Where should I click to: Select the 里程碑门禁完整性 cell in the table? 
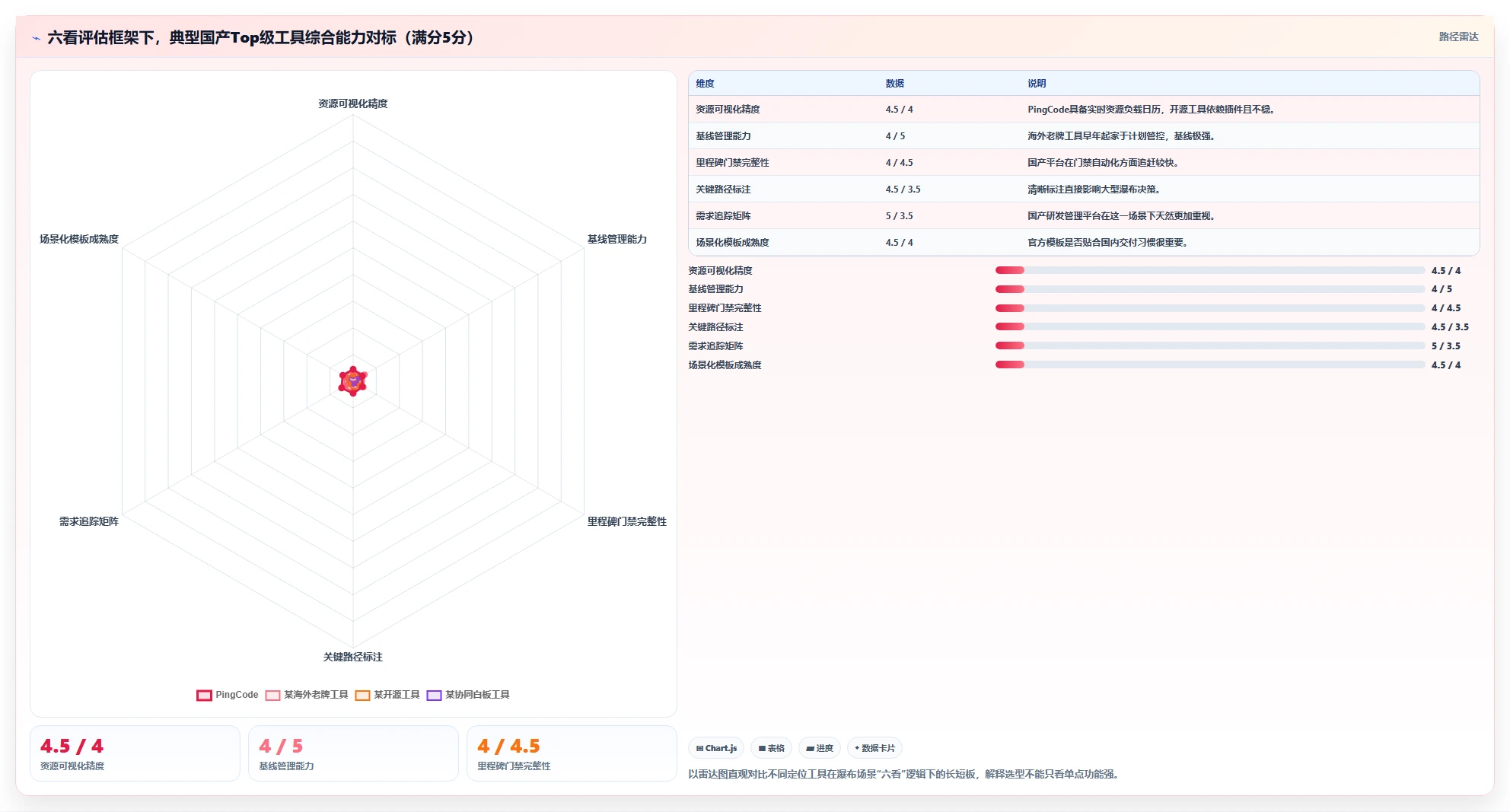732,163
